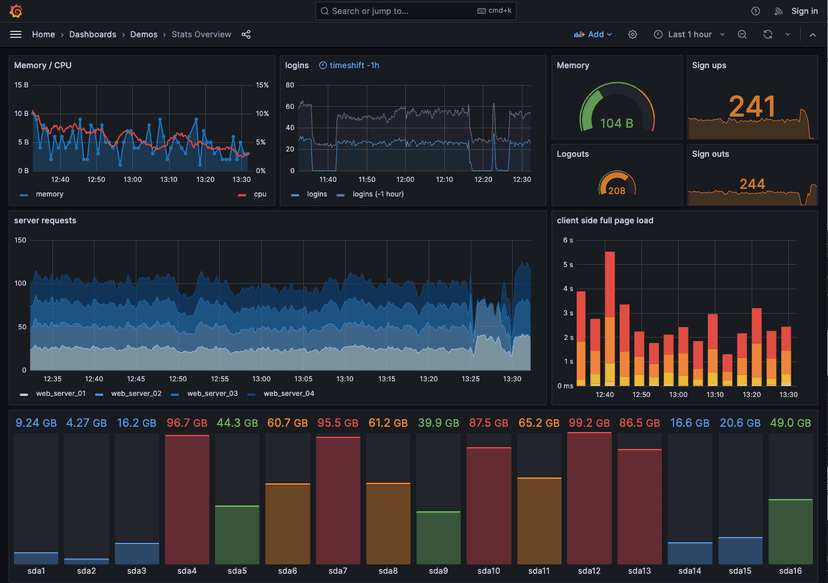Screen dimensions: 828x583
Task: Open the hamburger navigation menu
Action: [x=15, y=33]
